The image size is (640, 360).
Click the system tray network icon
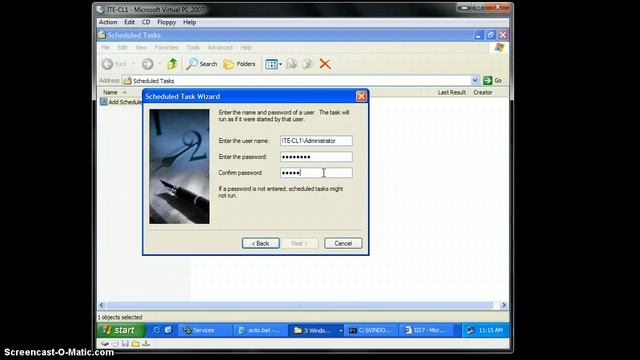471,330
